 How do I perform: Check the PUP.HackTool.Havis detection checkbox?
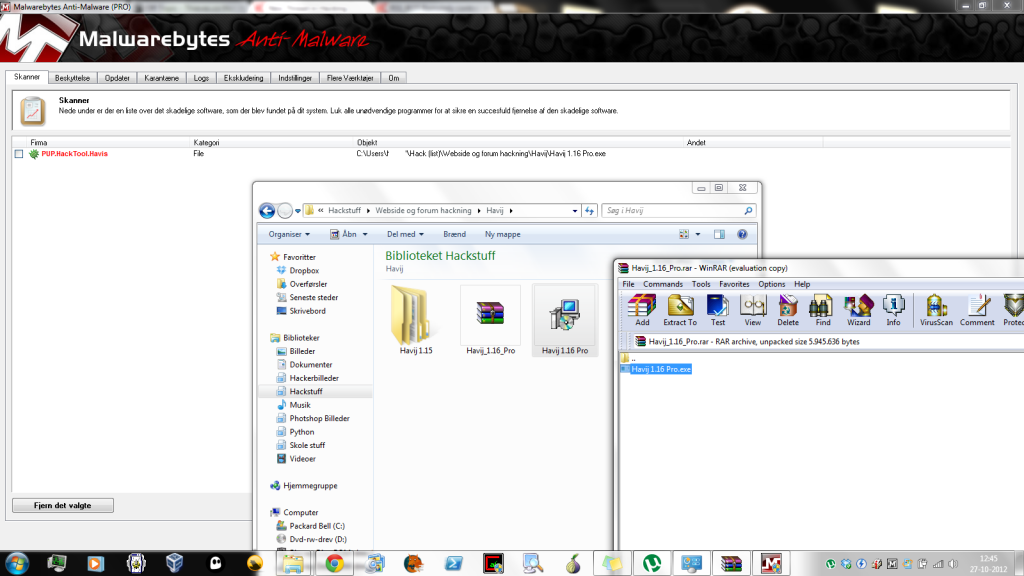[x=19, y=154]
